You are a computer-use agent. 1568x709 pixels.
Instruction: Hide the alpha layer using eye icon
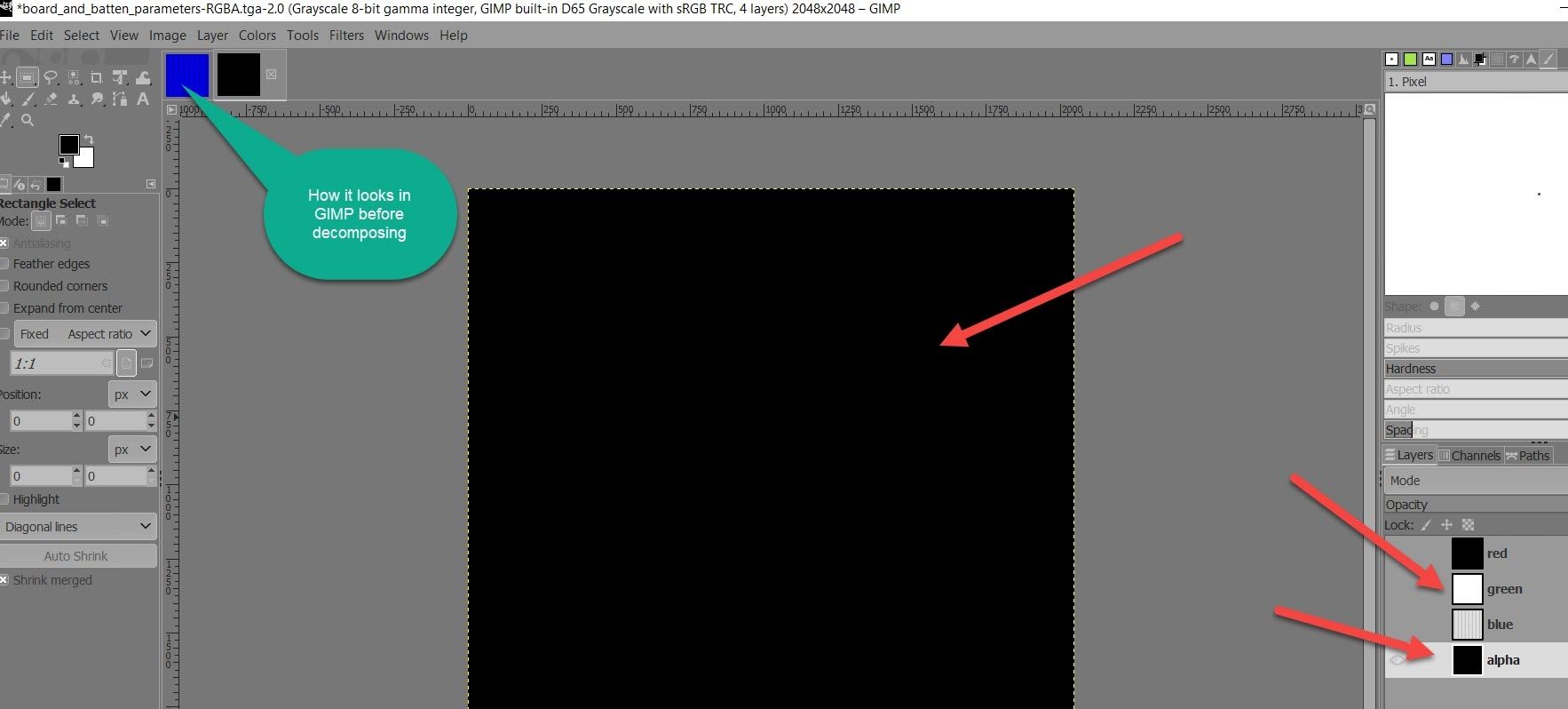click(1398, 660)
